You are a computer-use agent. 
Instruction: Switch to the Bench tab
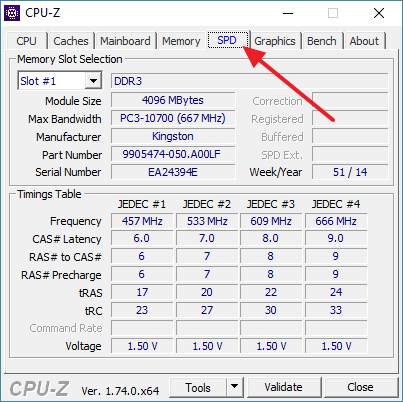point(322,41)
